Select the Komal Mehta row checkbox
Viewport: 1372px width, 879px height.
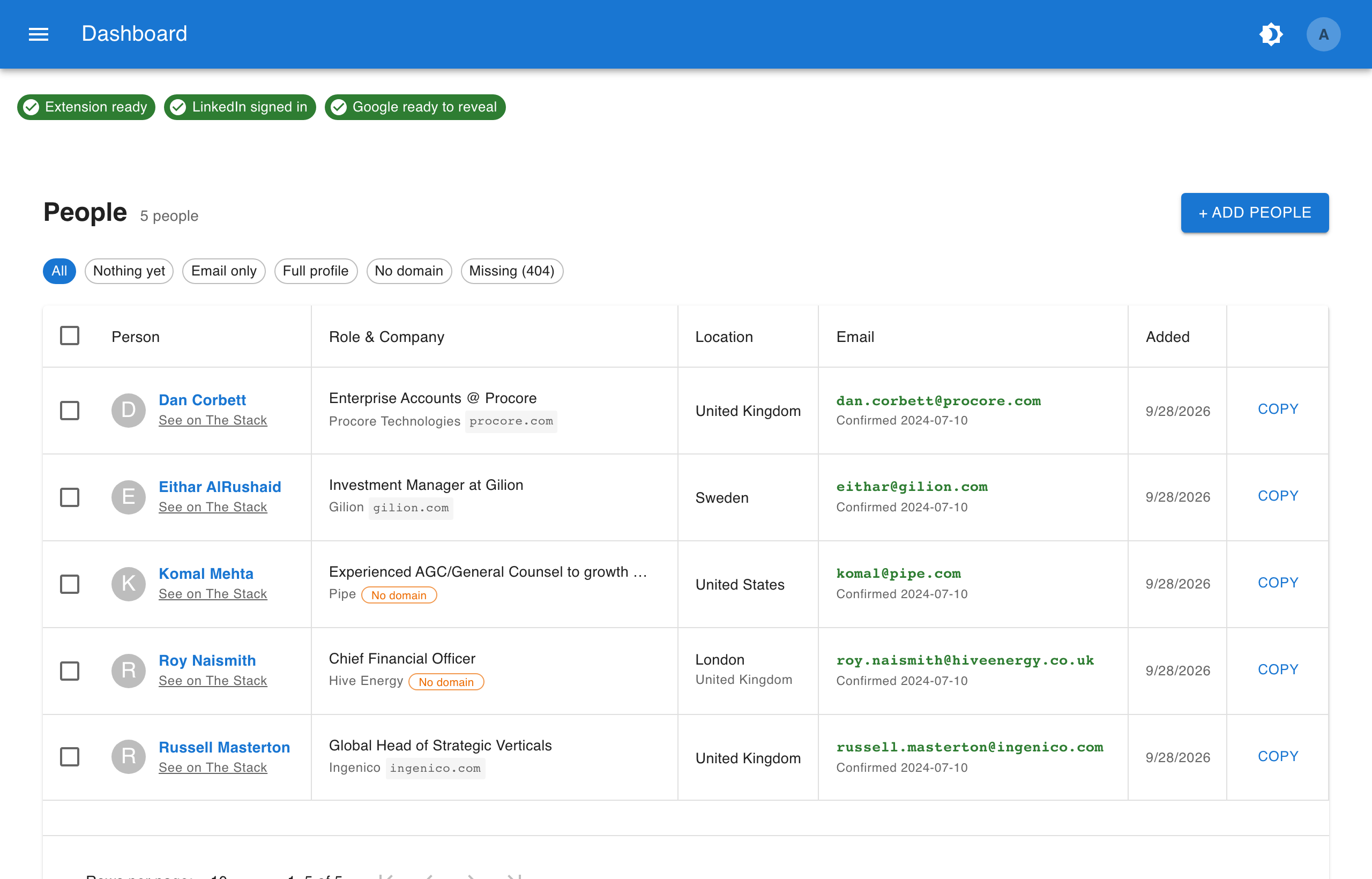click(x=70, y=584)
